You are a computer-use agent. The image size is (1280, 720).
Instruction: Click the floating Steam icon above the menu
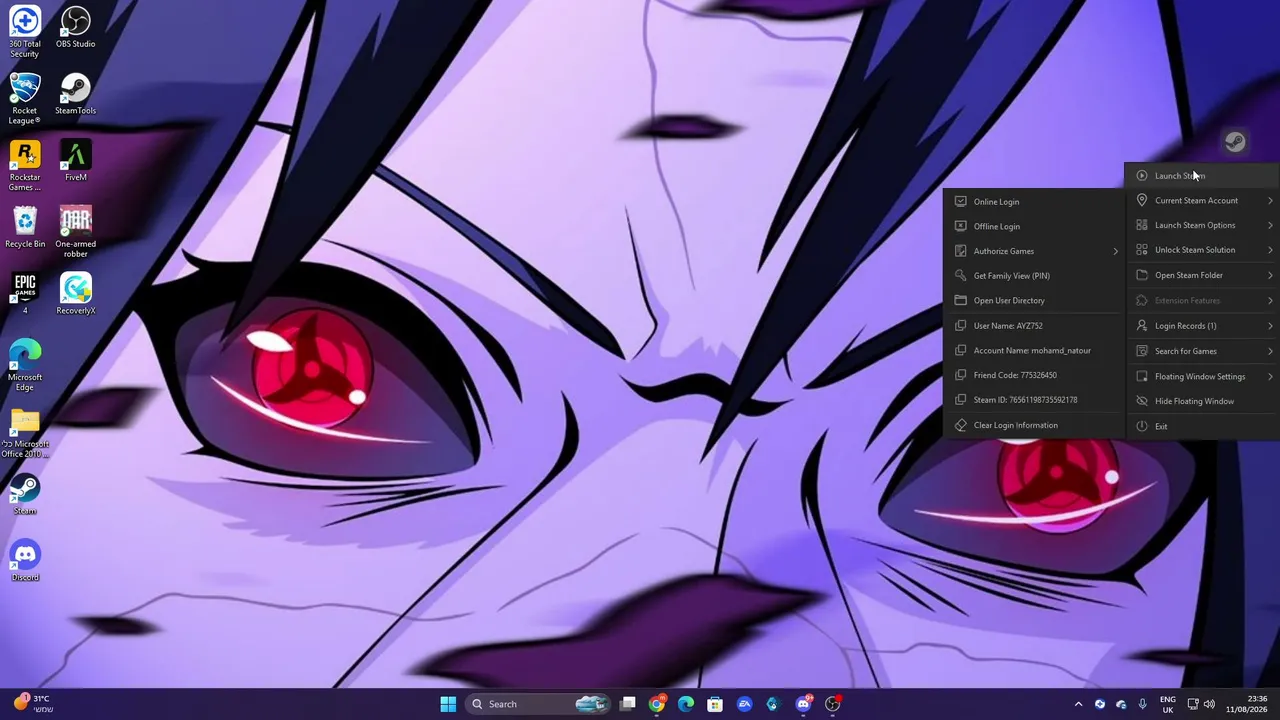pos(1235,142)
